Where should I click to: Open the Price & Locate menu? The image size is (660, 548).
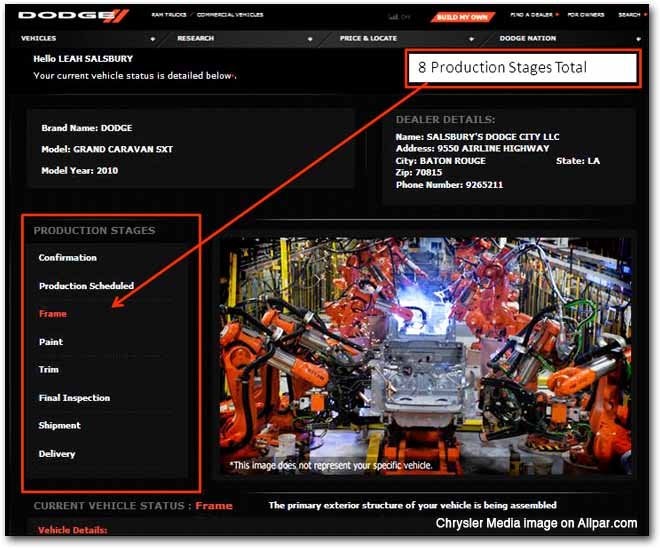click(x=368, y=38)
